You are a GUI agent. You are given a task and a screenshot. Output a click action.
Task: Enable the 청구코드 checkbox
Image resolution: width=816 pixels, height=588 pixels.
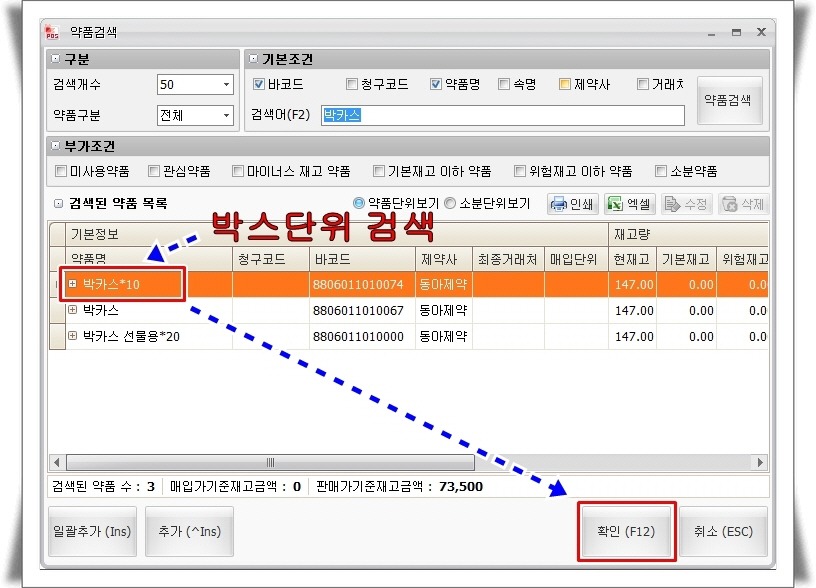(351, 85)
